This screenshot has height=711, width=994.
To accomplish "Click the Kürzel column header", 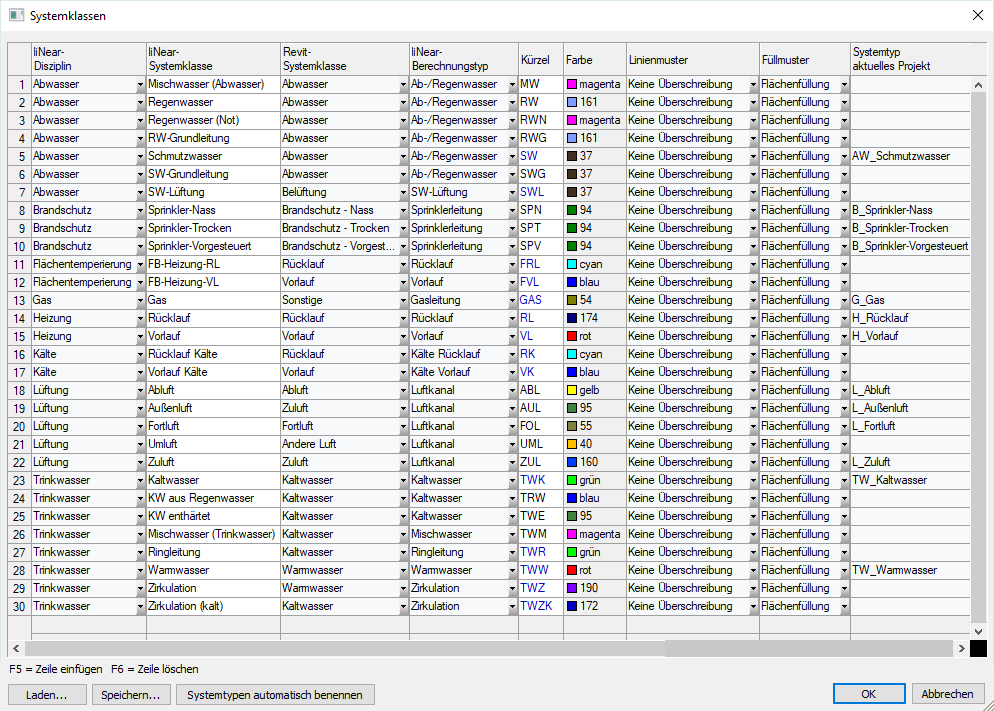I will point(541,59).
